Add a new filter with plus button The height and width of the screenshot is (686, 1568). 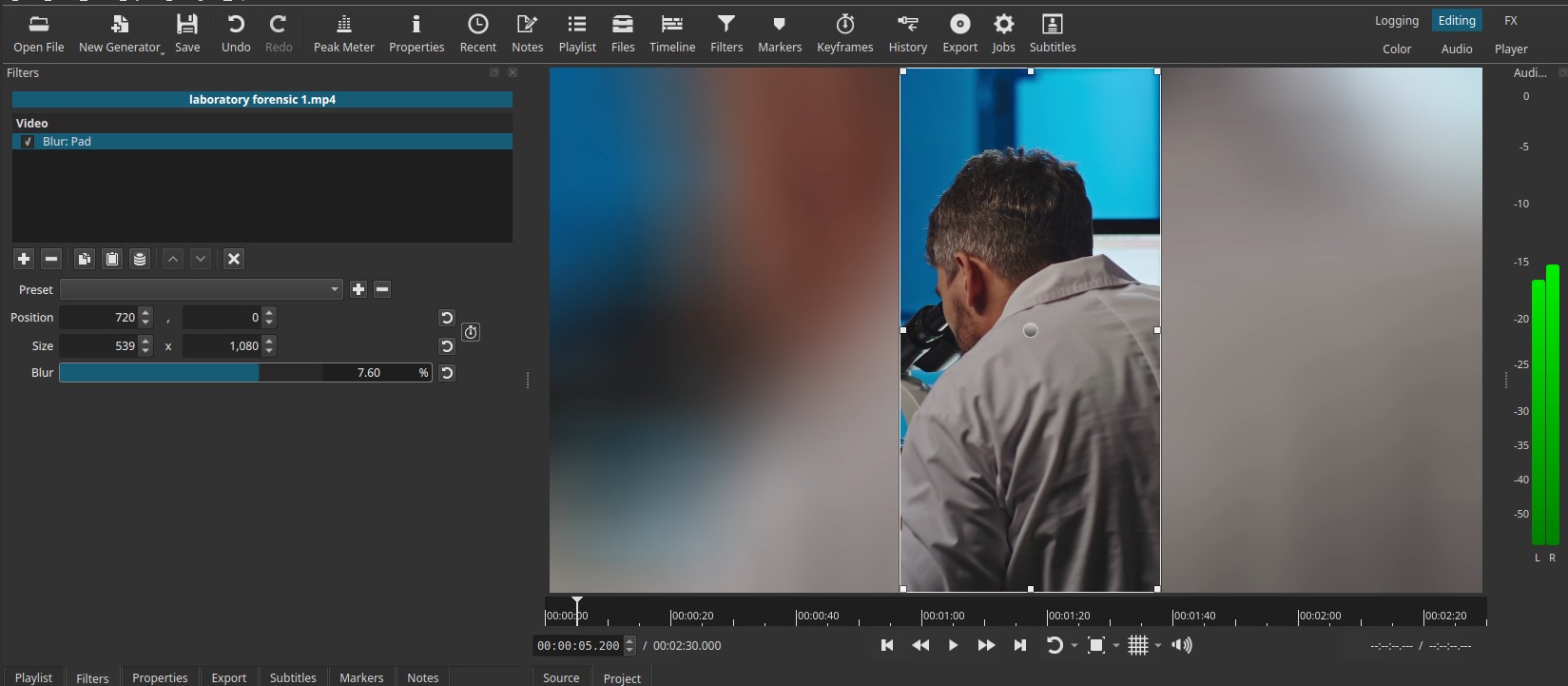pyautogui.click(x=24, y=259)
